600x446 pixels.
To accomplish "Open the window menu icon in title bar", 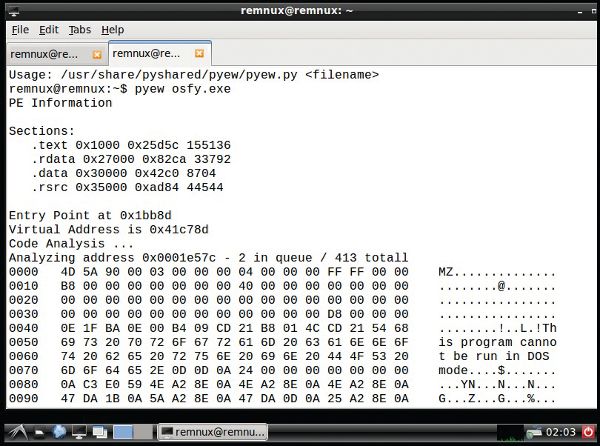I will [x=13, y=11].
